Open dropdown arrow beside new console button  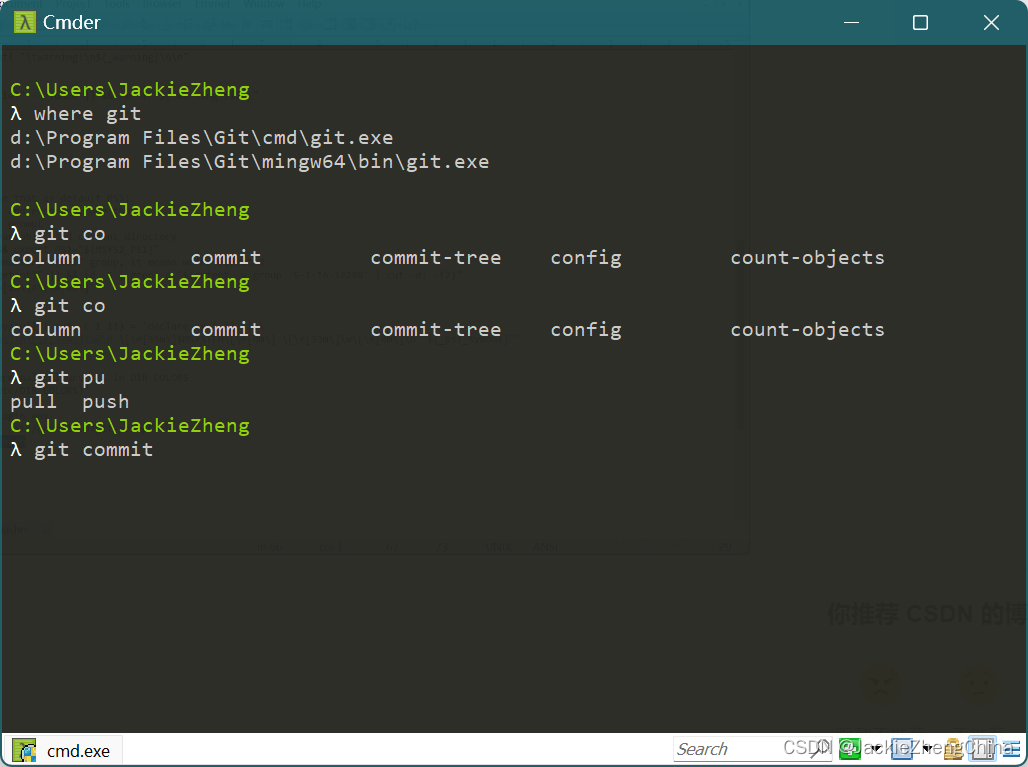point(877,749)
